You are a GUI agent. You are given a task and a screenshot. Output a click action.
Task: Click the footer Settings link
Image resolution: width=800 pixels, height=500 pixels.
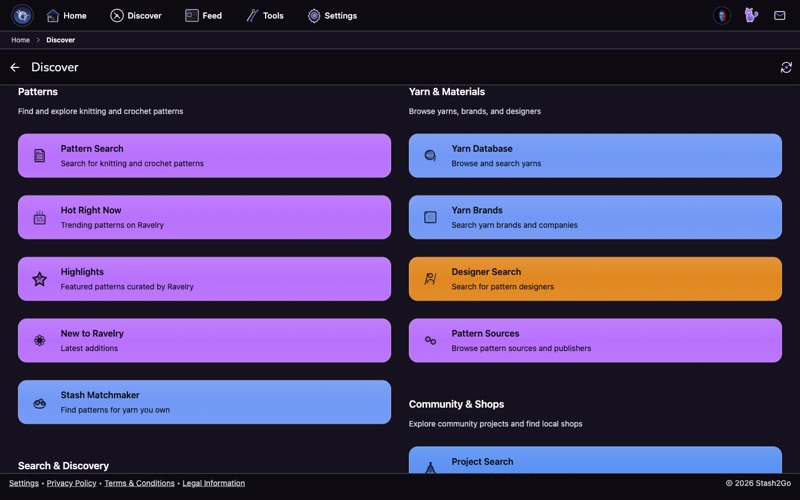pos(24,483)
